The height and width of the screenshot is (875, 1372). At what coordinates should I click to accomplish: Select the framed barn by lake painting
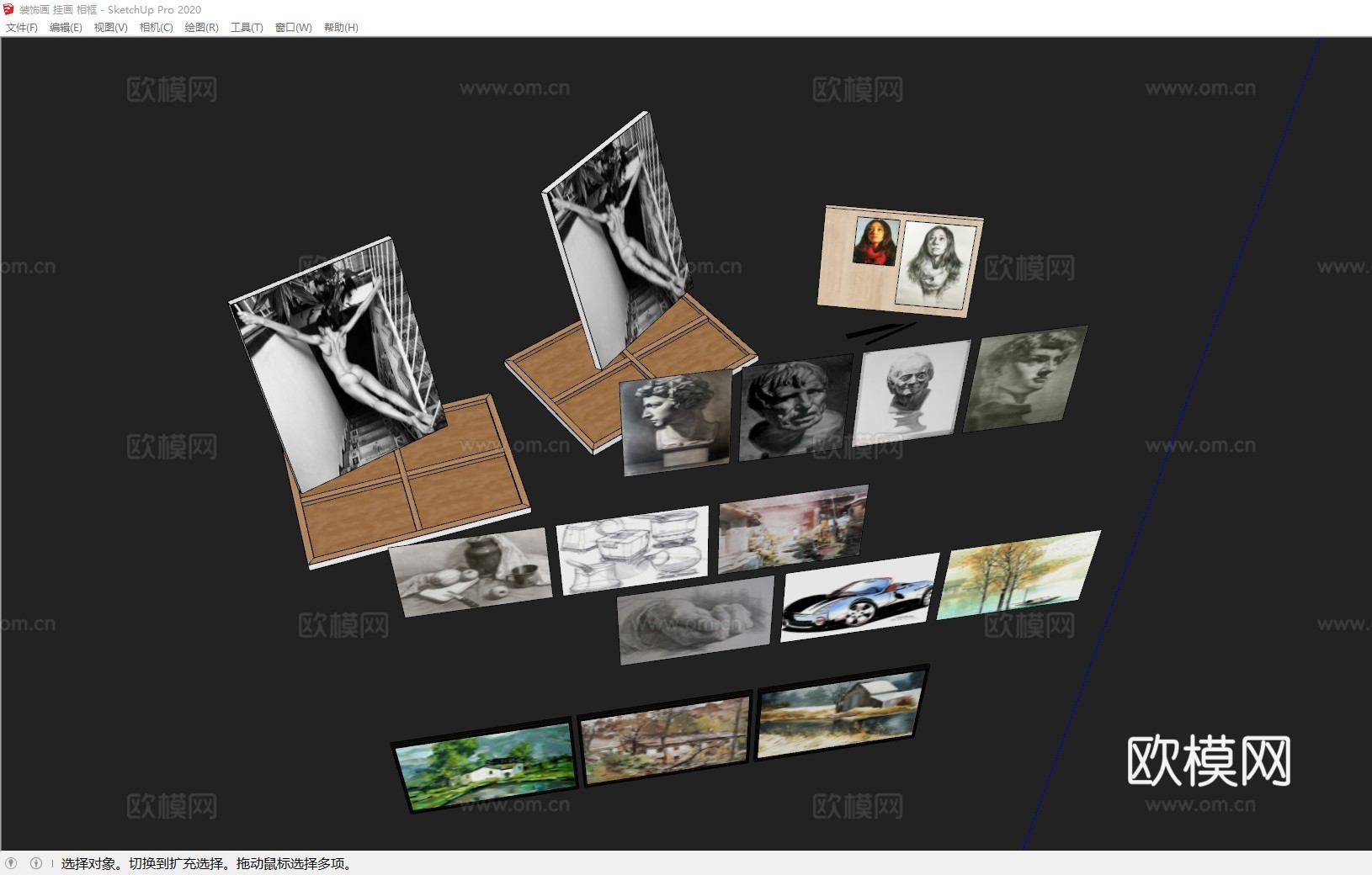tap(842, 713)
